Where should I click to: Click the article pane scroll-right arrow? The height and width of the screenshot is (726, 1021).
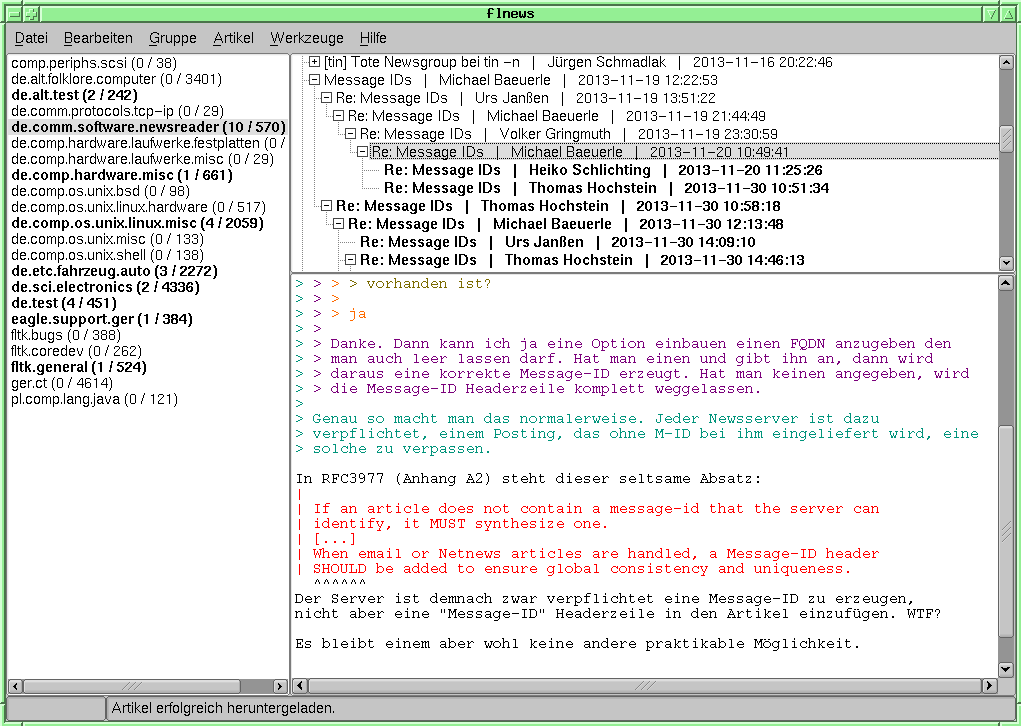click(x=990, y=686)
